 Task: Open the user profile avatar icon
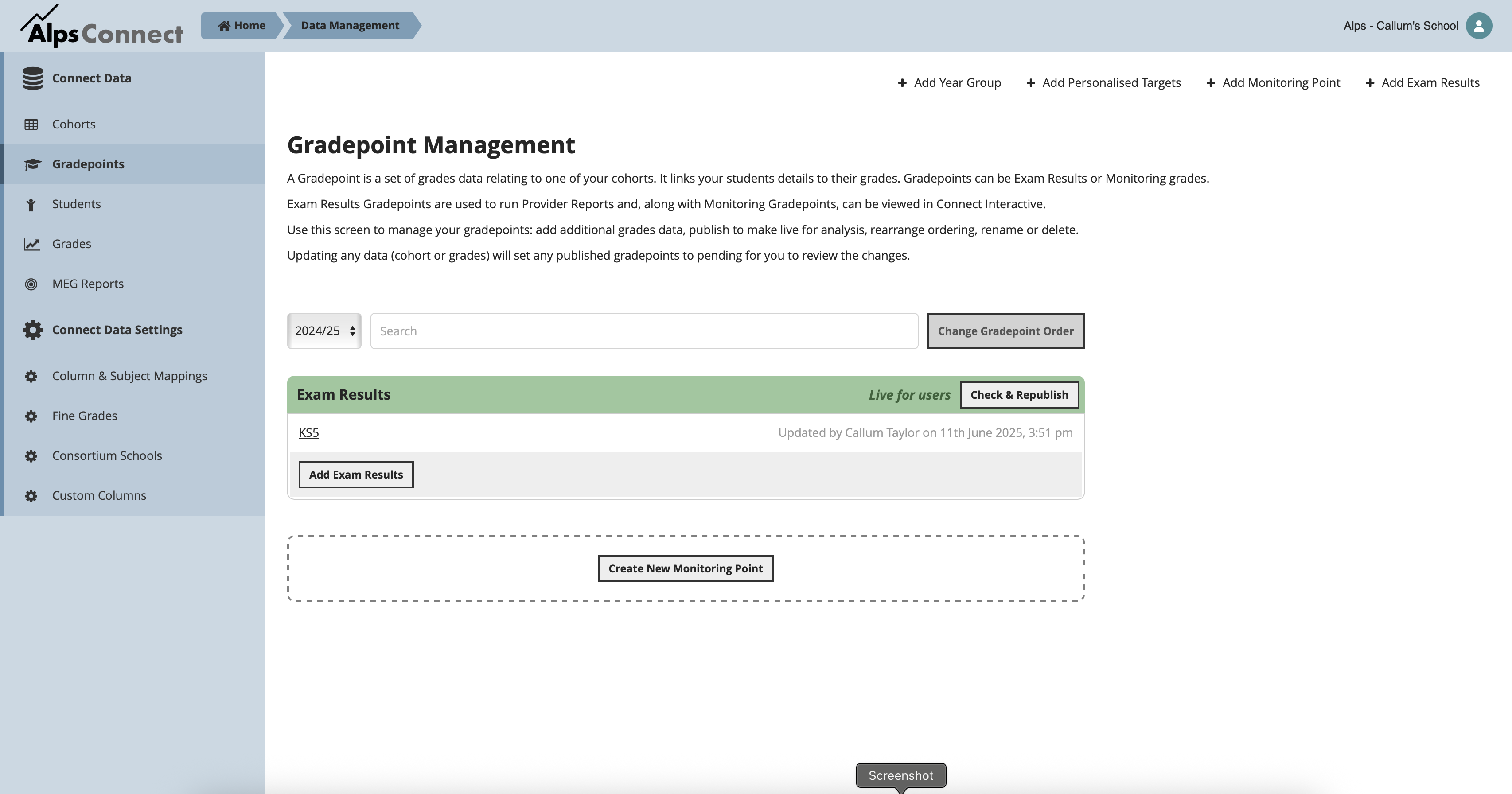click(1479, 26)
